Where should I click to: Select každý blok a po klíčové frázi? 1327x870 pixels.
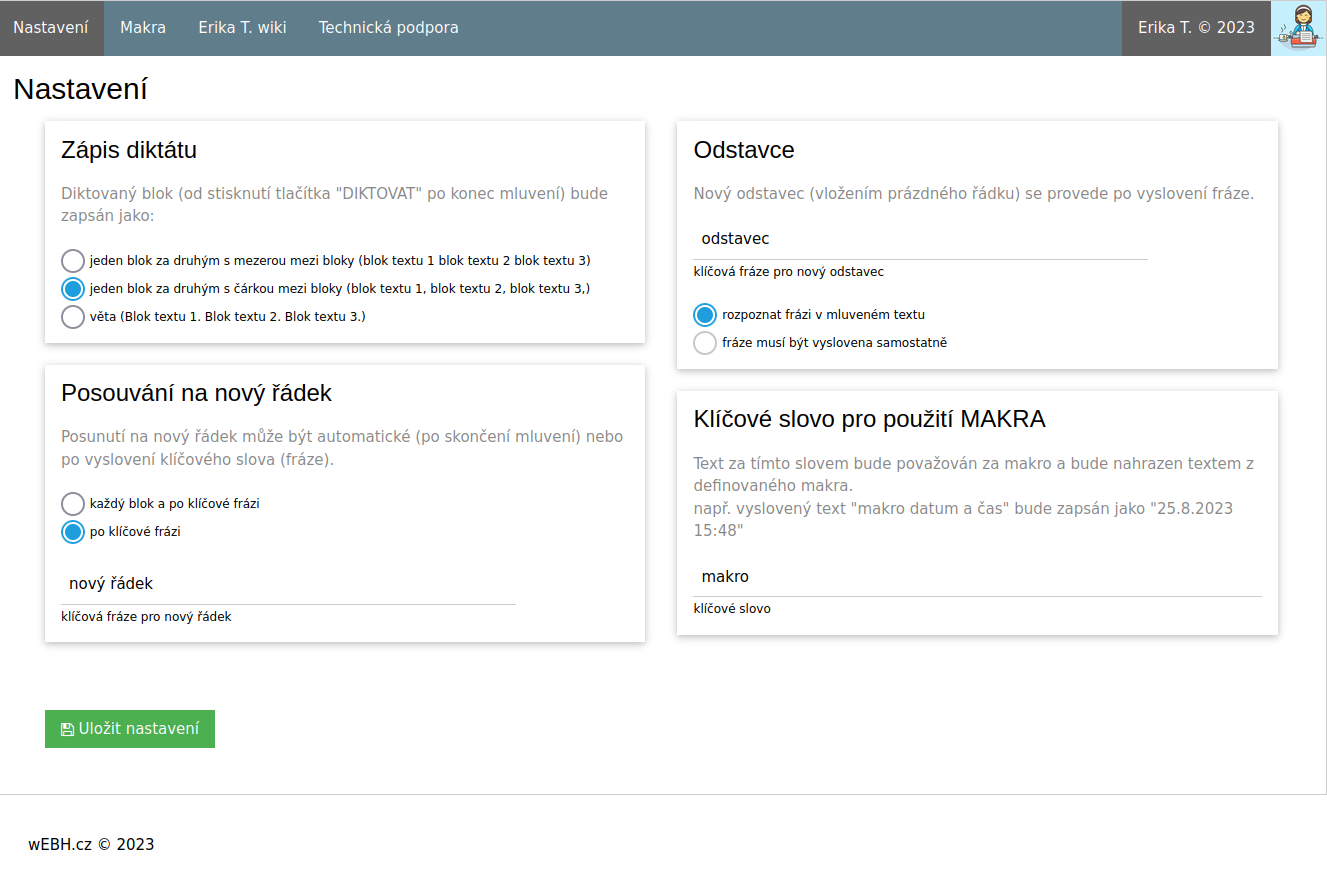(73, 504)
